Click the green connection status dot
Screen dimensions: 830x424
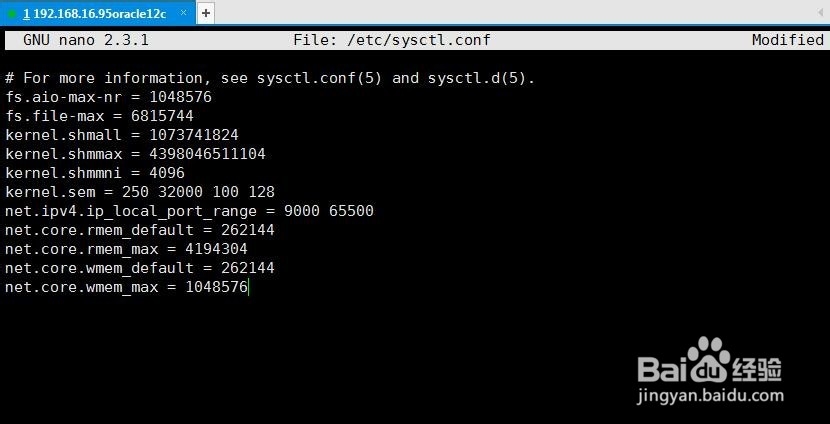(12, 14)
